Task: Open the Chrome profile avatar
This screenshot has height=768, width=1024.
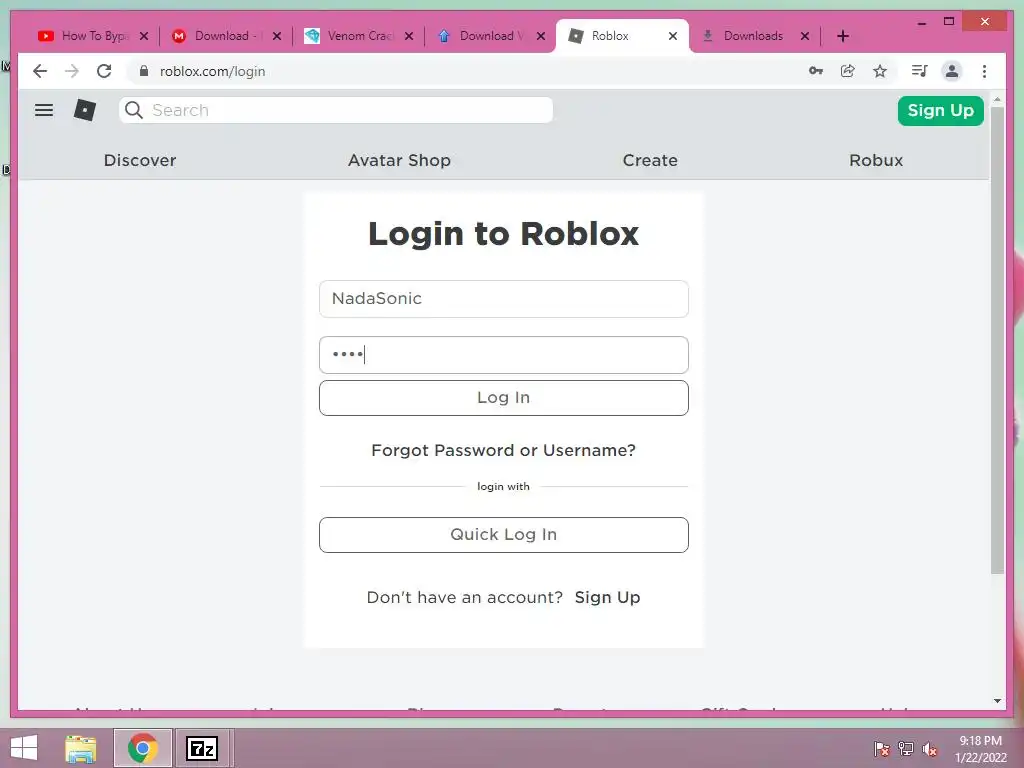Action: pos(952,71)
